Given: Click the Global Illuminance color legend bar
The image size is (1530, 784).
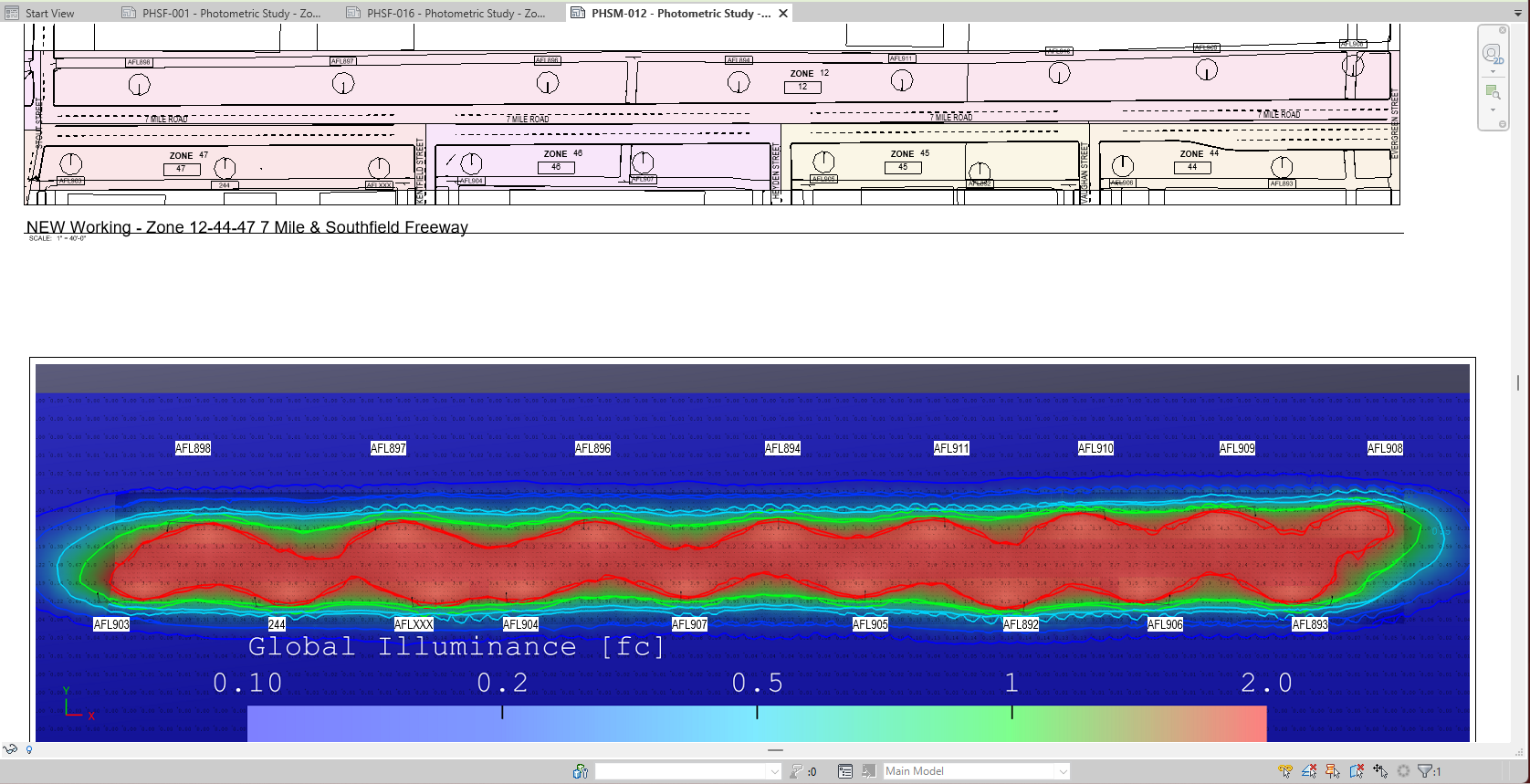Looking at the screenshot, I should point(756,723).
